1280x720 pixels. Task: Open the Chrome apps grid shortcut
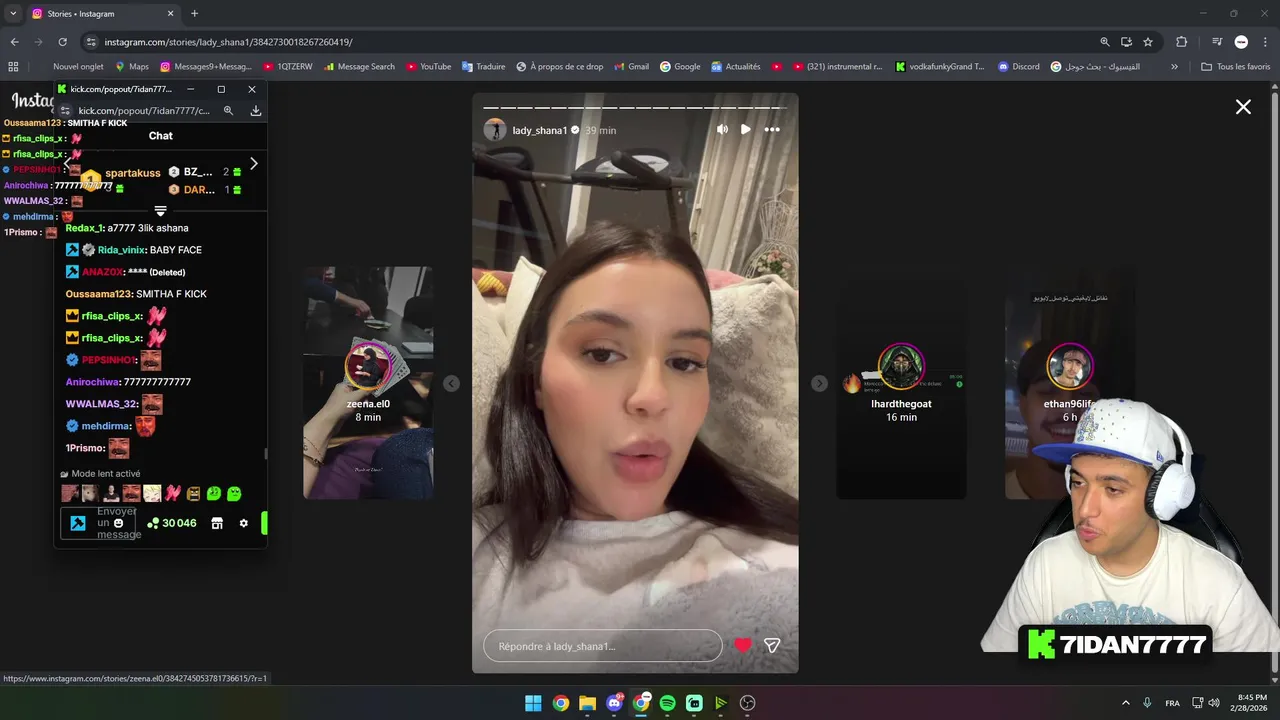click(13, 67)
